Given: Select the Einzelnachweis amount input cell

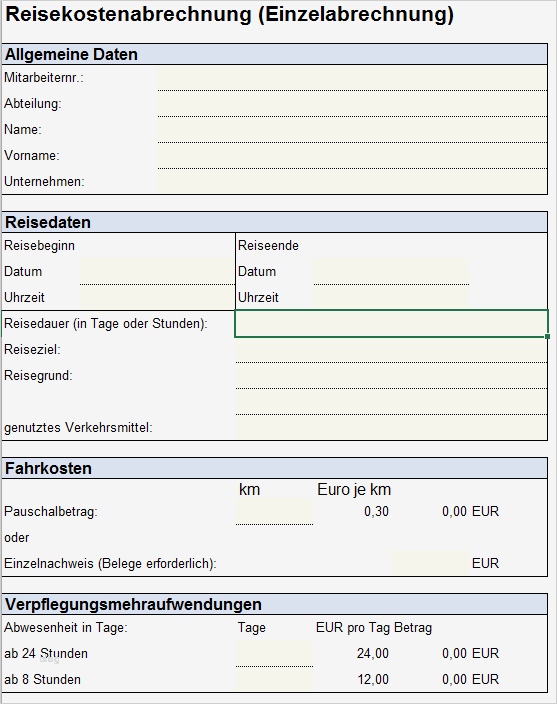Looking at the screenshot, I should tap(430, 563).
